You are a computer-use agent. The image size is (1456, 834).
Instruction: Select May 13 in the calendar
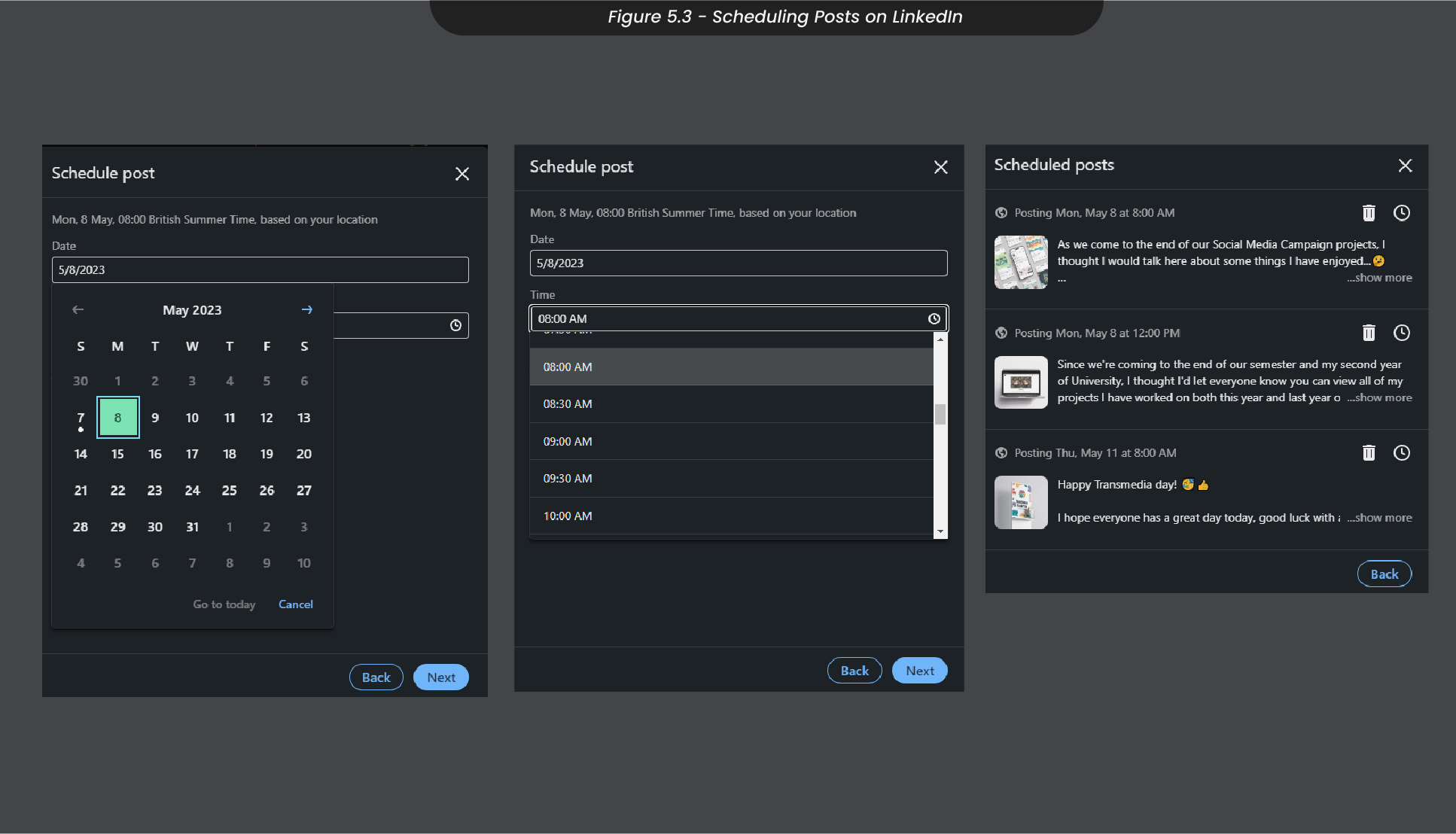[304, 418]
